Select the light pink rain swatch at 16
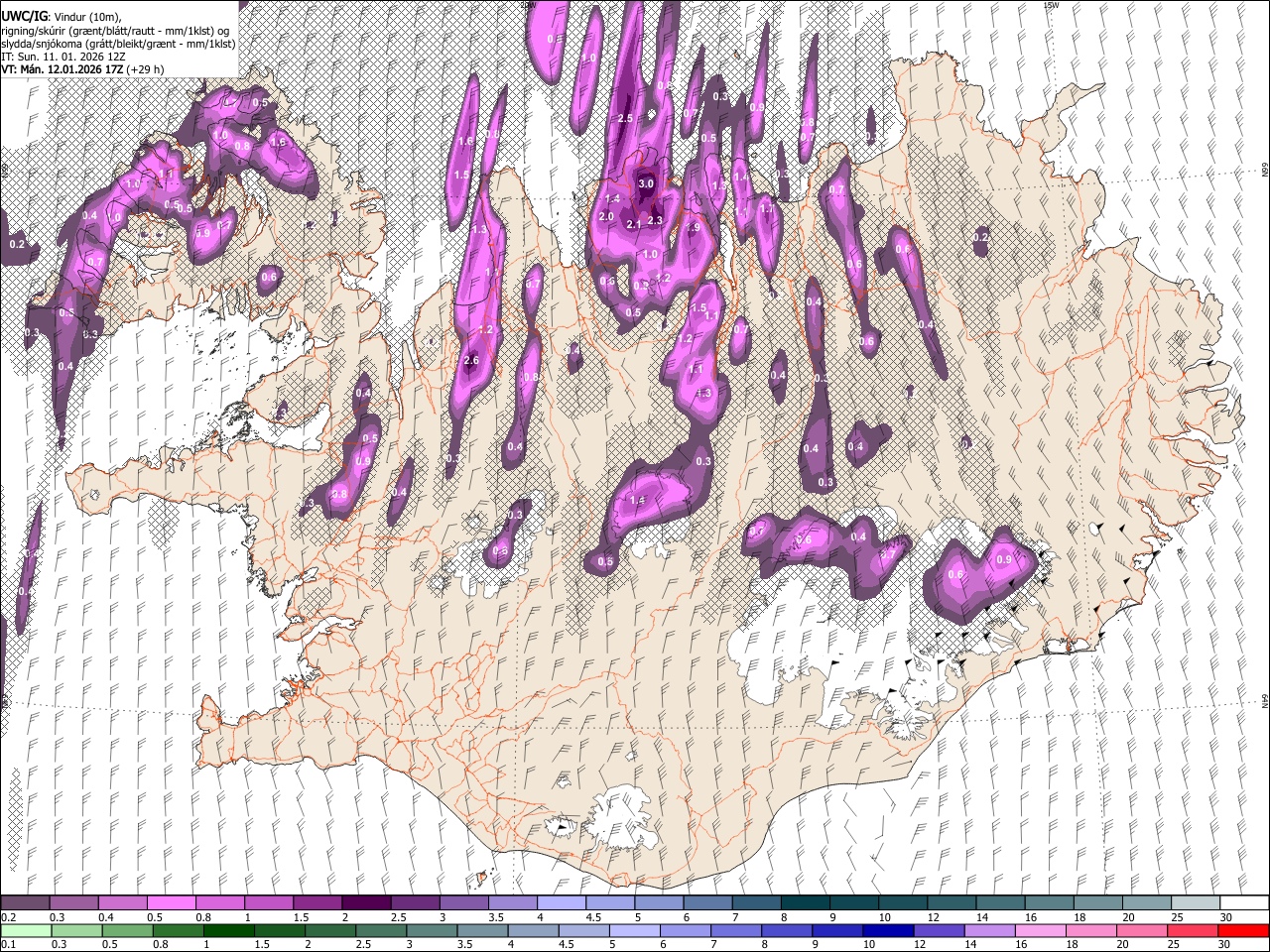The image size is (1270, 952). [x=1042, y=930]
